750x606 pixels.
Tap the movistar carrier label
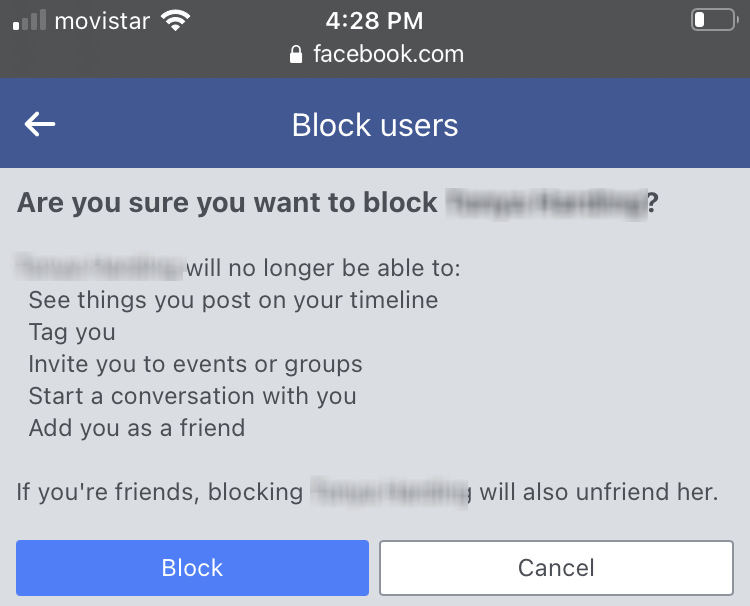pyautogui.click(x=101, y=20)
